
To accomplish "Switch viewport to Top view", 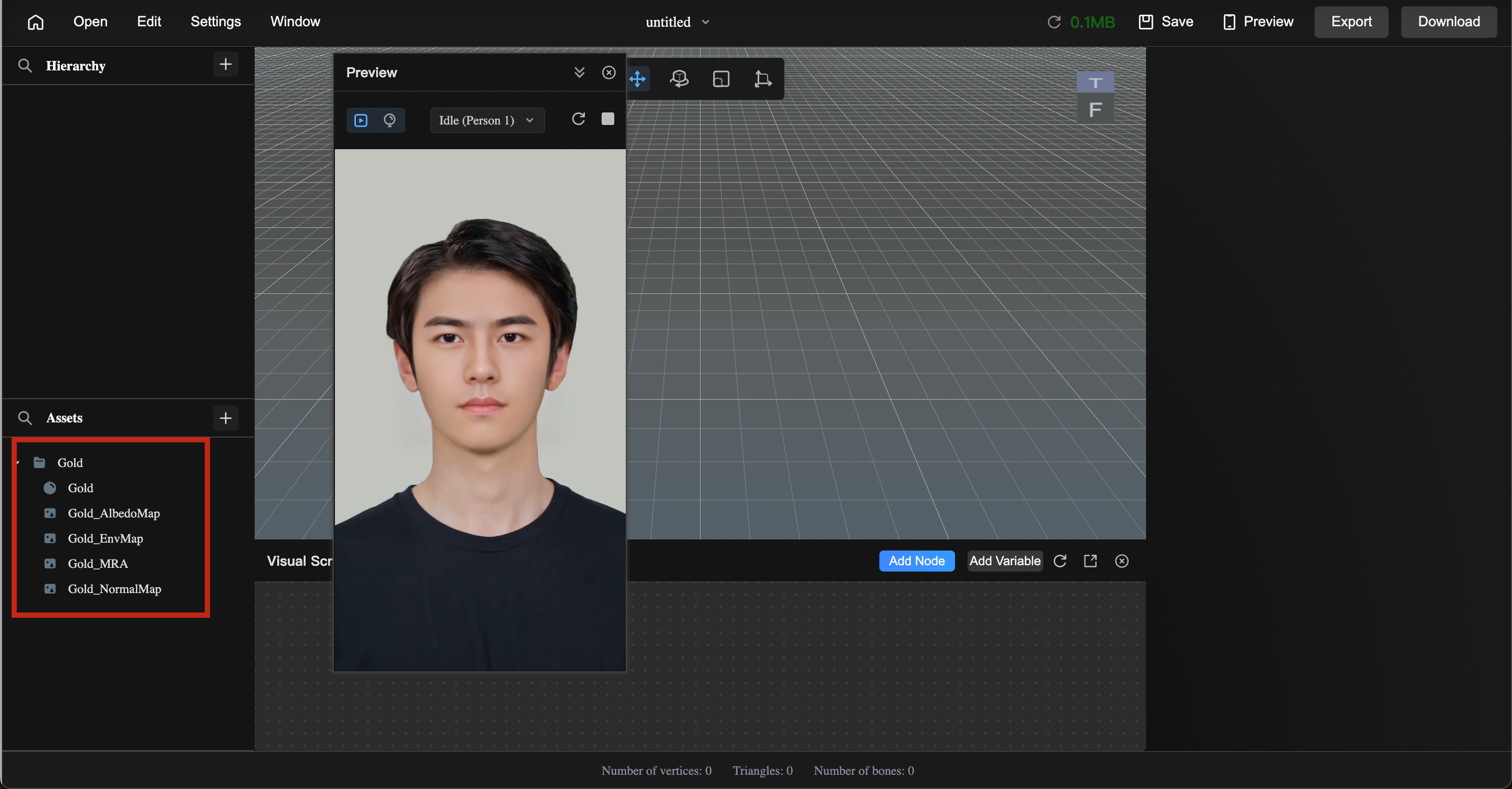I will [x=1095, y=82].
